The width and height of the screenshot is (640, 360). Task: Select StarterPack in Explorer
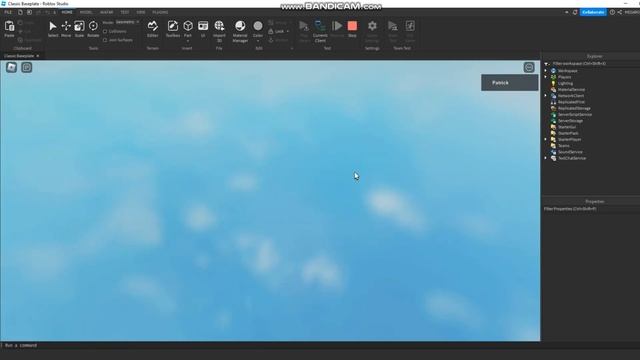[568, 133]
